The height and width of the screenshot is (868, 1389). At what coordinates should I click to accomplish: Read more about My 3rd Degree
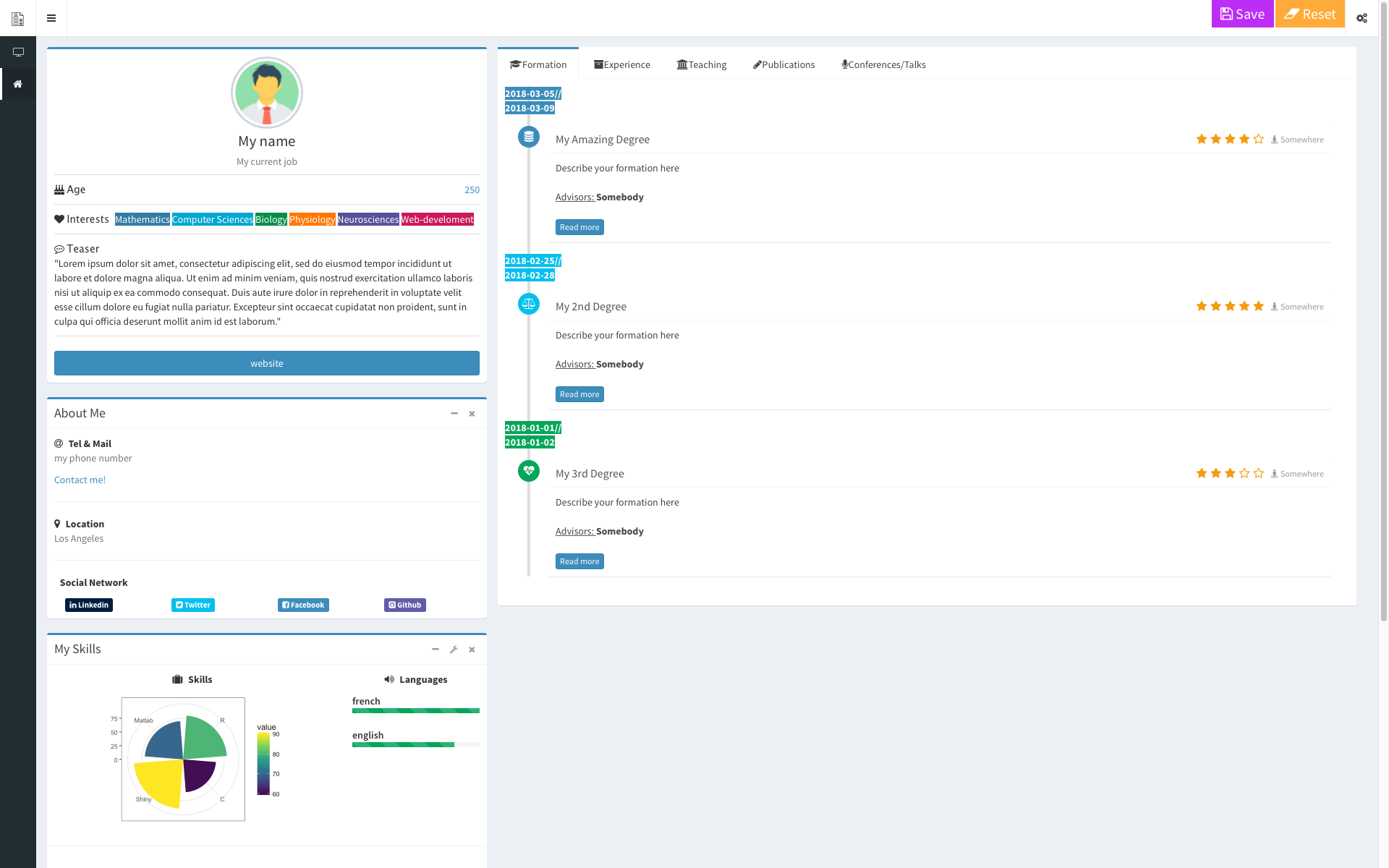point(579,561)
